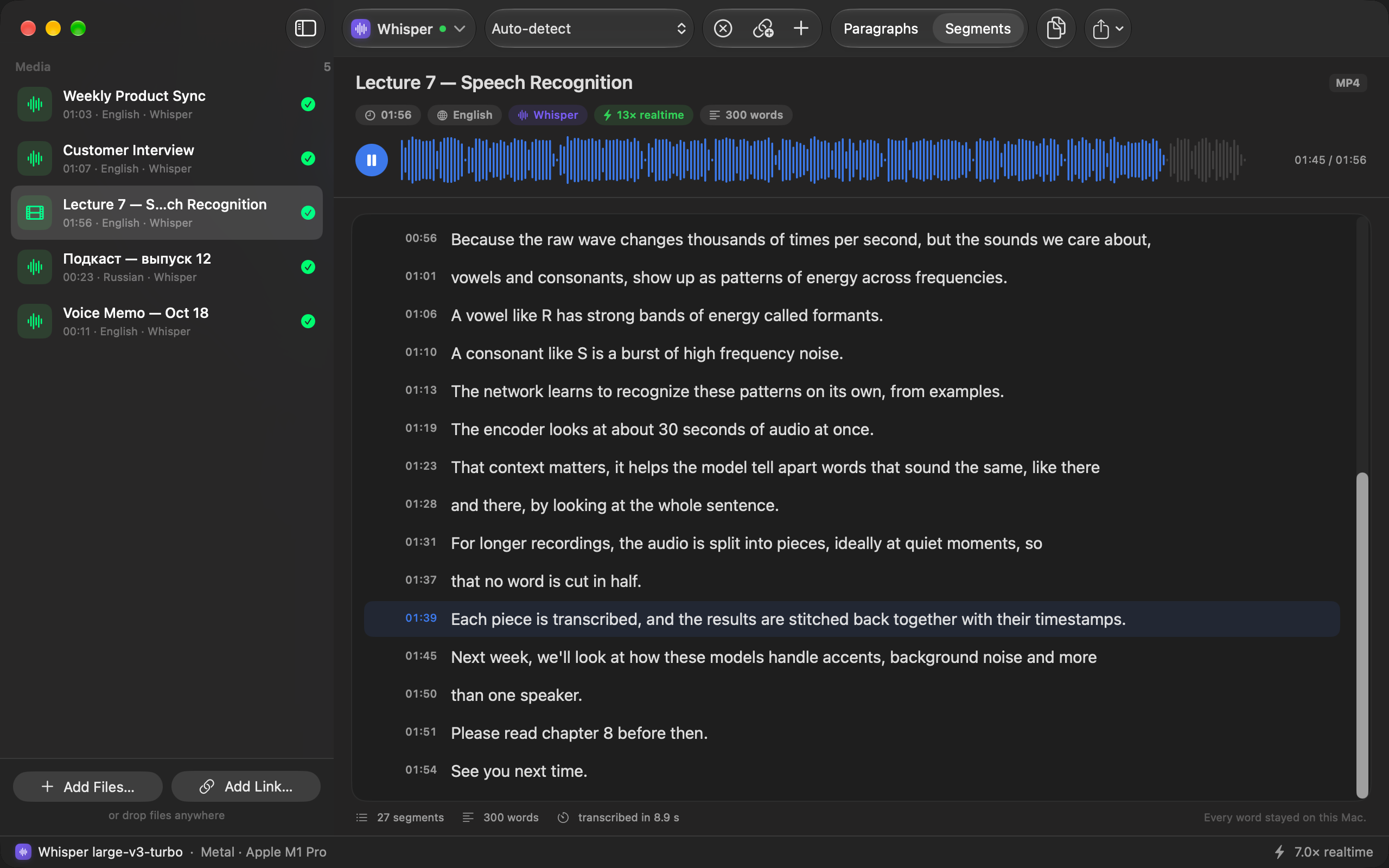Click Подкаст green checkmark status
Viewport: 1389px width, 868px height.
(x=308, y=267)
